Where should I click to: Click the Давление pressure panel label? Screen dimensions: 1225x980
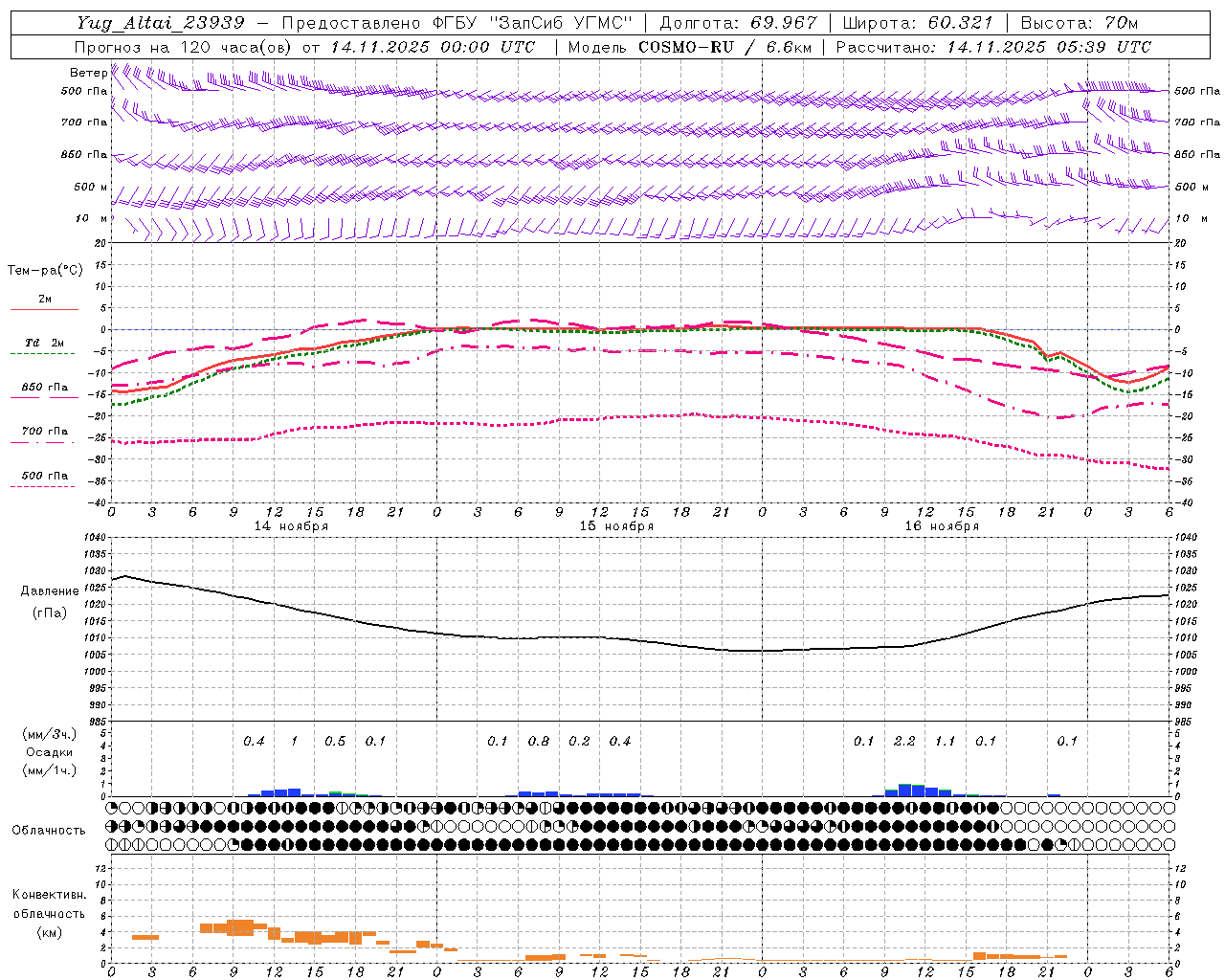coord(50,591)
